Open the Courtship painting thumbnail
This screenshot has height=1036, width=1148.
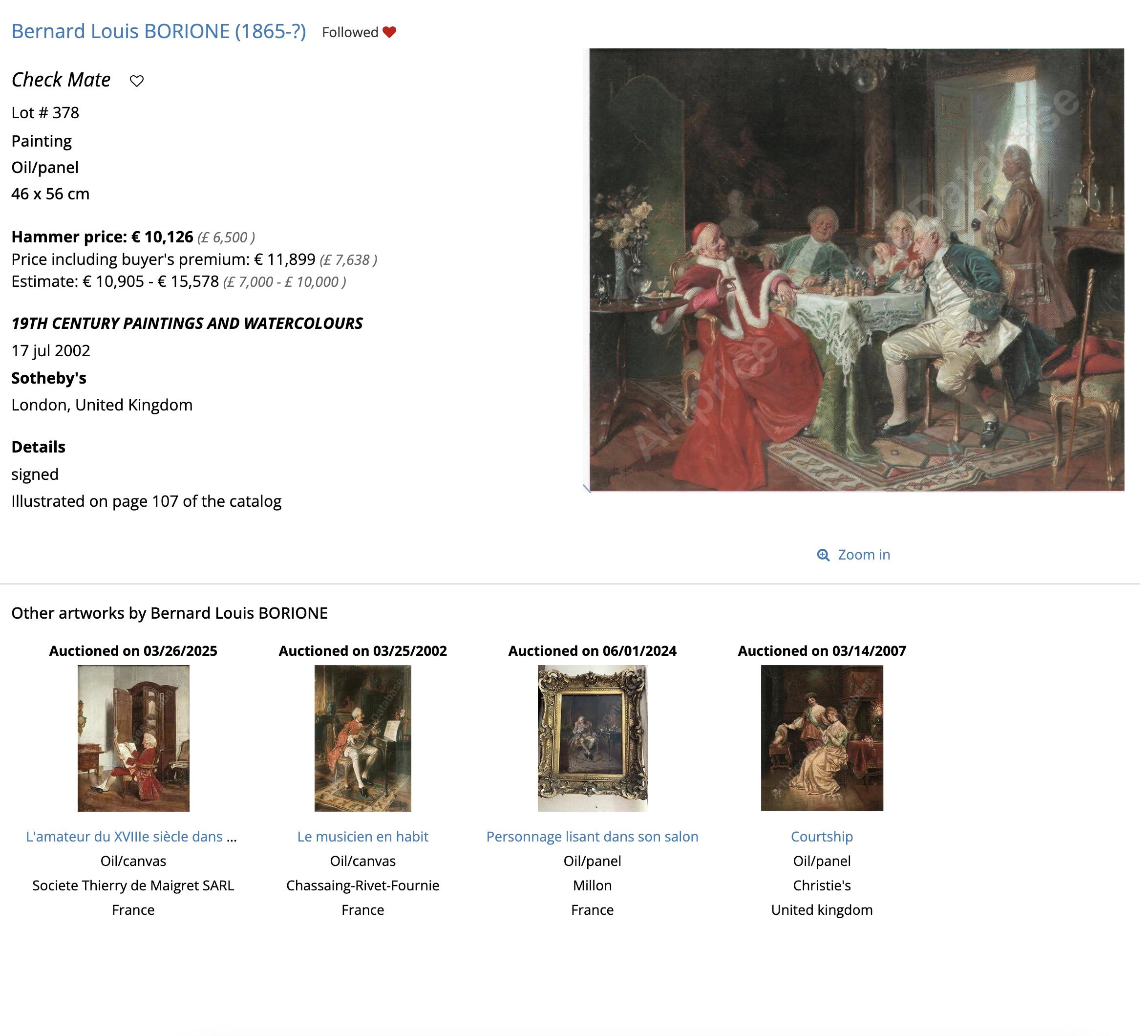(x=822, y=738)
